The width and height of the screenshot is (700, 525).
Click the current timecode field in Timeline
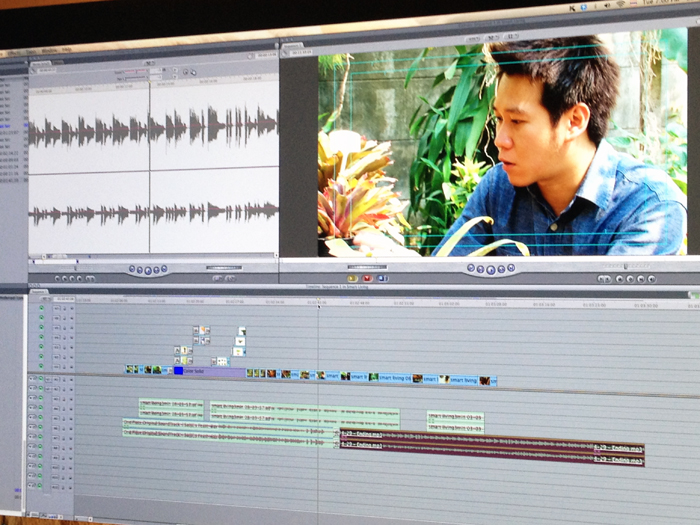click(x=64, y=299)
